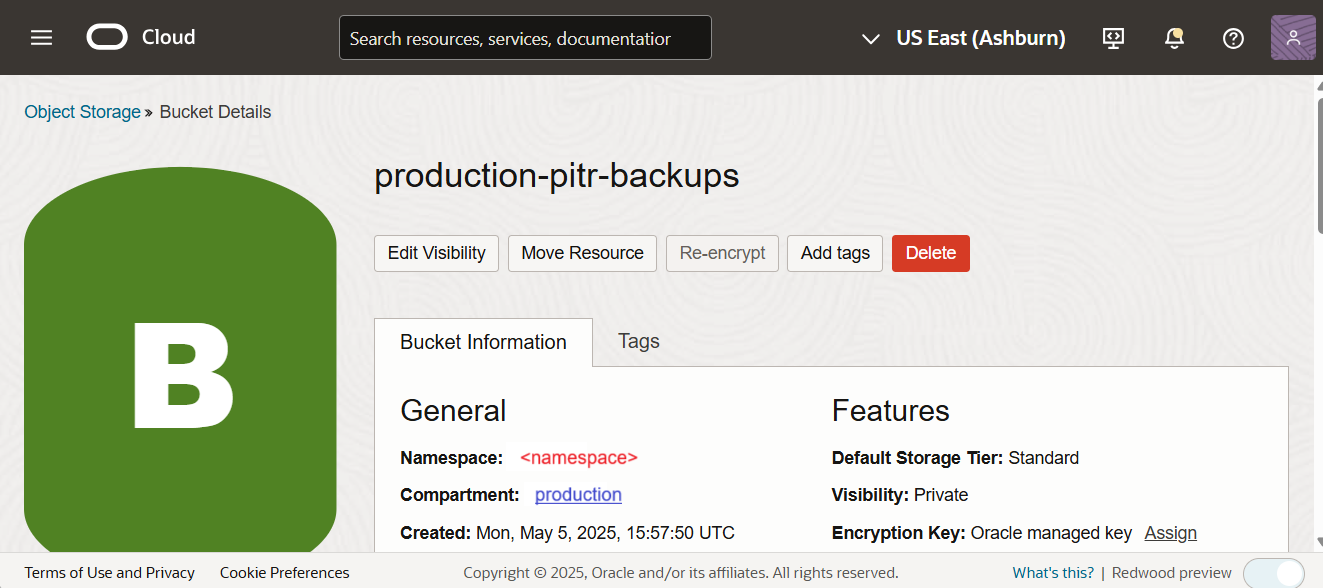Open the announcements bell icon
Viewport: 1323px width, 588px height.
coord(1175,38)
